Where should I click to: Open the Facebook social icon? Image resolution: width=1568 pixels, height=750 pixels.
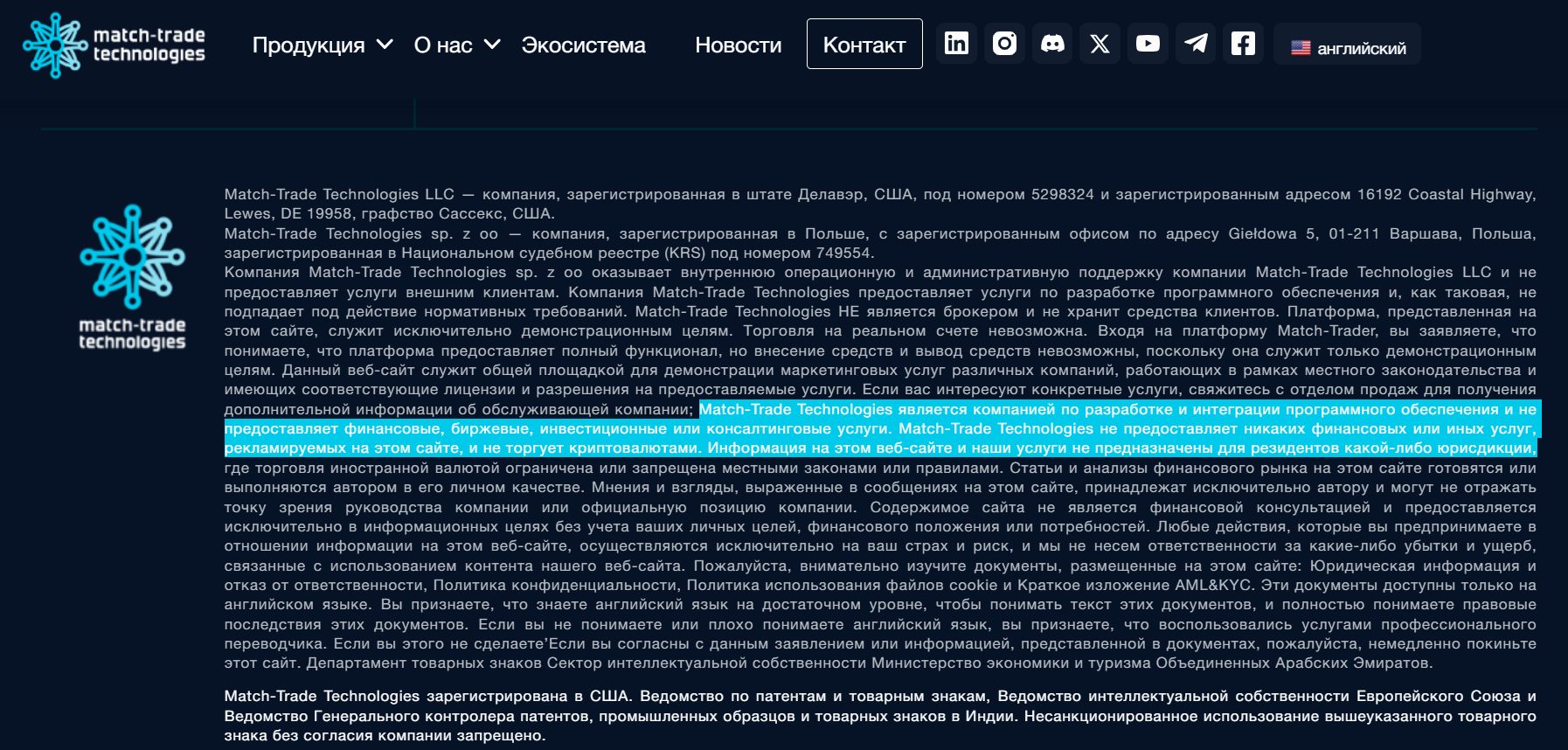pos(1243,44)
